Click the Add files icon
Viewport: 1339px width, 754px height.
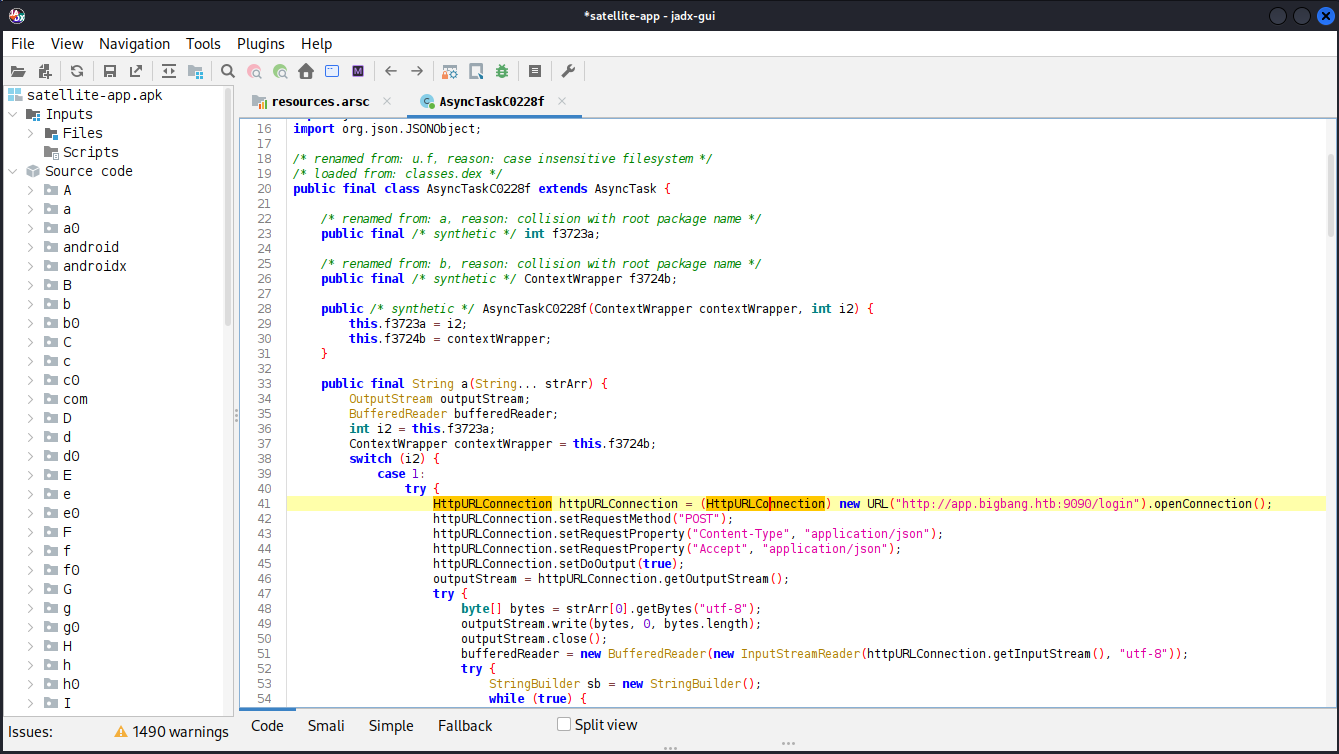pyautogui.click(x=44, y=71)
